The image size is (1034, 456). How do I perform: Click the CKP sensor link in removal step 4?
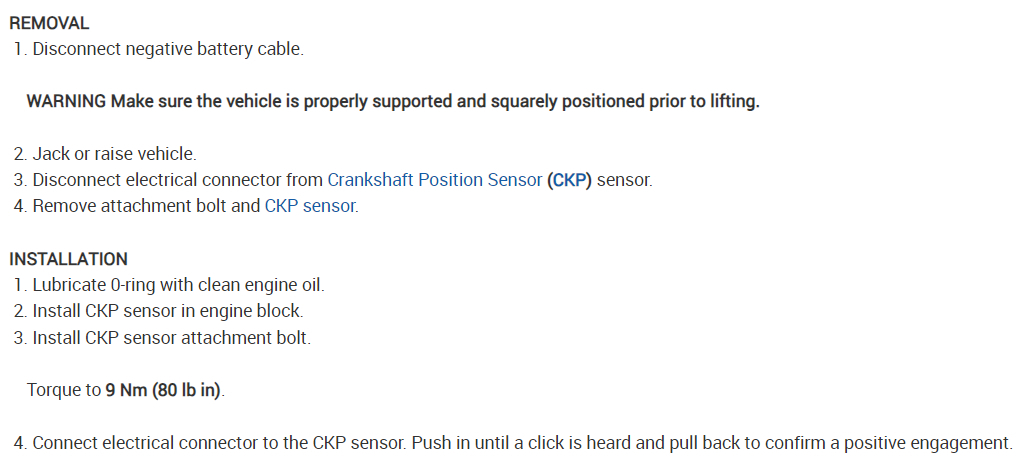[x=310, y=207]
